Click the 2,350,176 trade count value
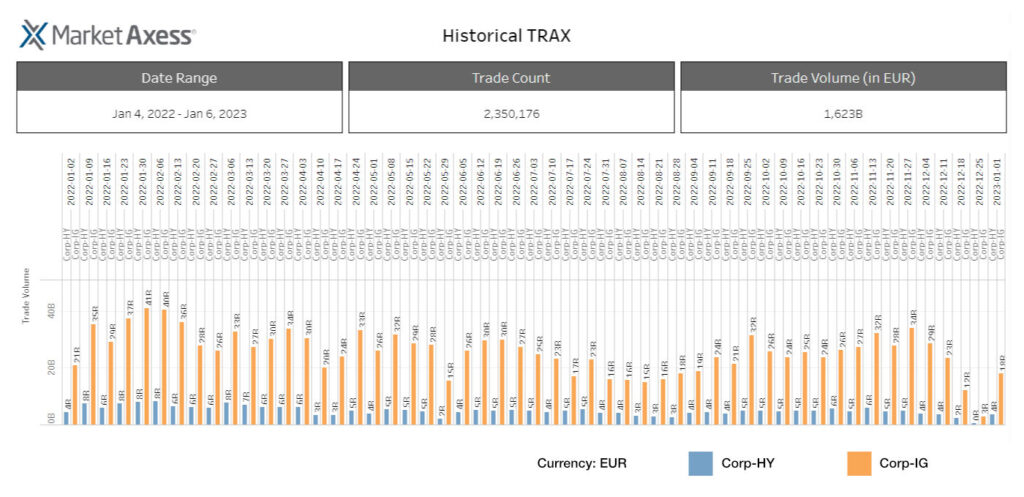 tap(511, 113)
